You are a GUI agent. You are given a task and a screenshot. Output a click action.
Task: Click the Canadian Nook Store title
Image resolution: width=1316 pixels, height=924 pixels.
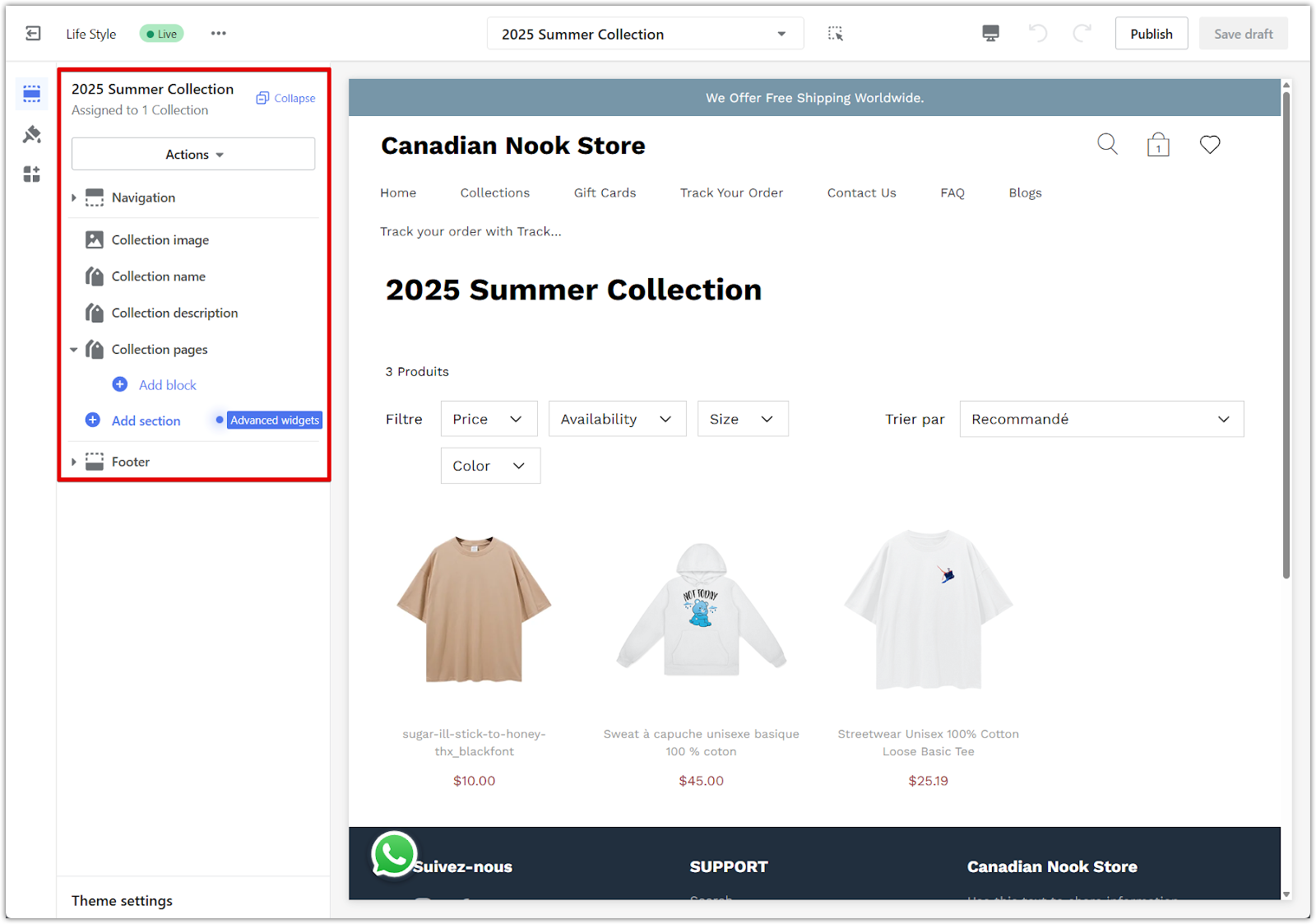[x=513, y=146]
